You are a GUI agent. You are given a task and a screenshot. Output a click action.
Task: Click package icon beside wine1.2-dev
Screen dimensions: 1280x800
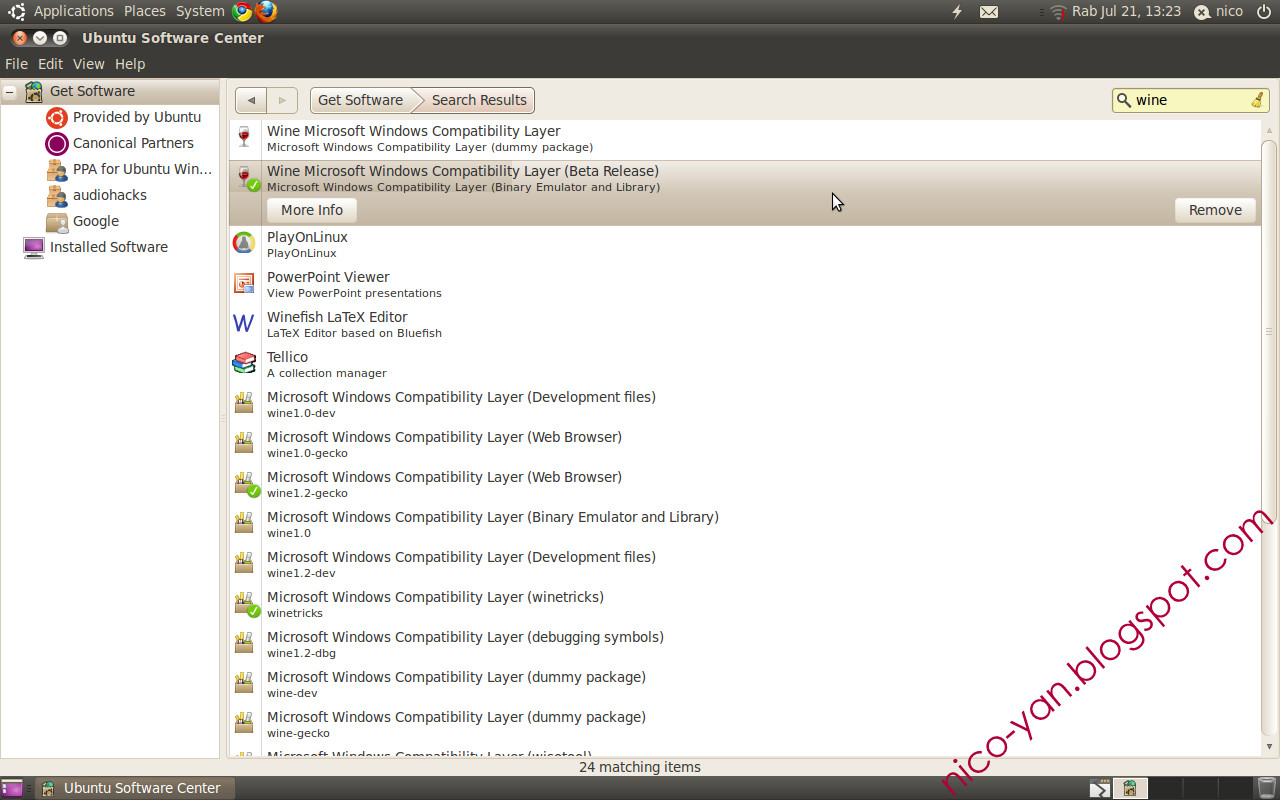[244, 563]
